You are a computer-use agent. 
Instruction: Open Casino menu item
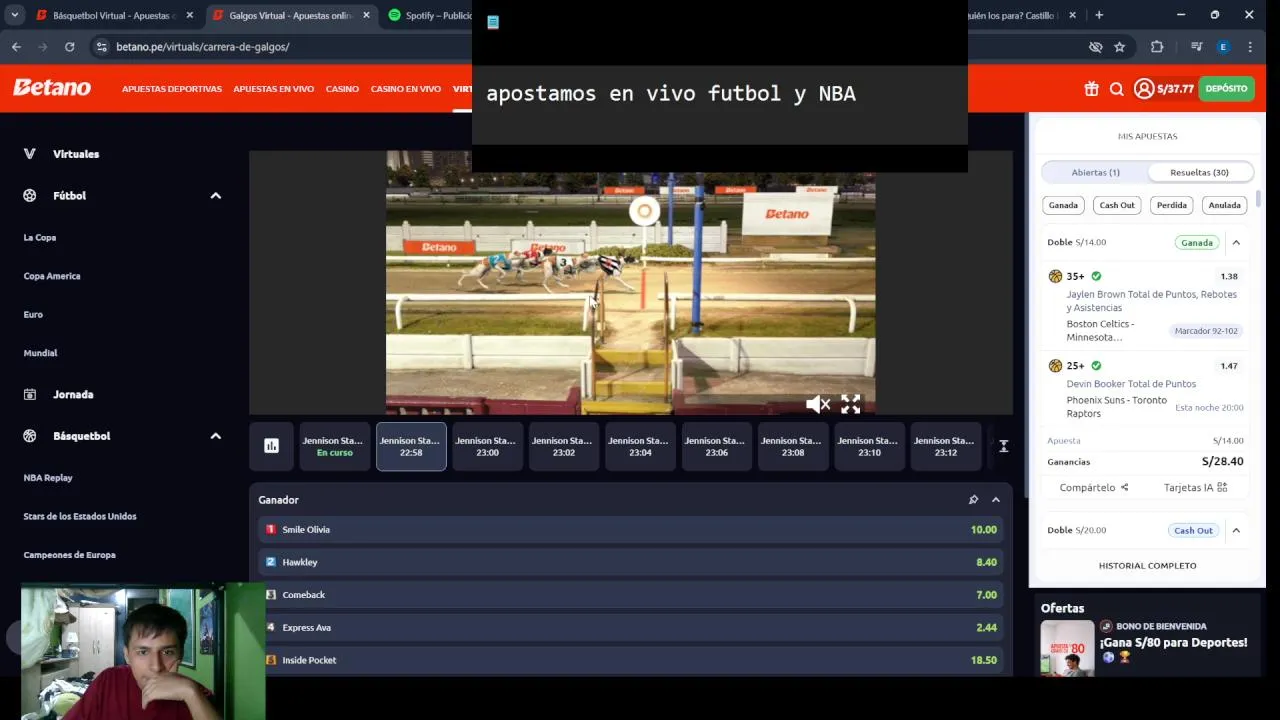[x=342, y=89]
